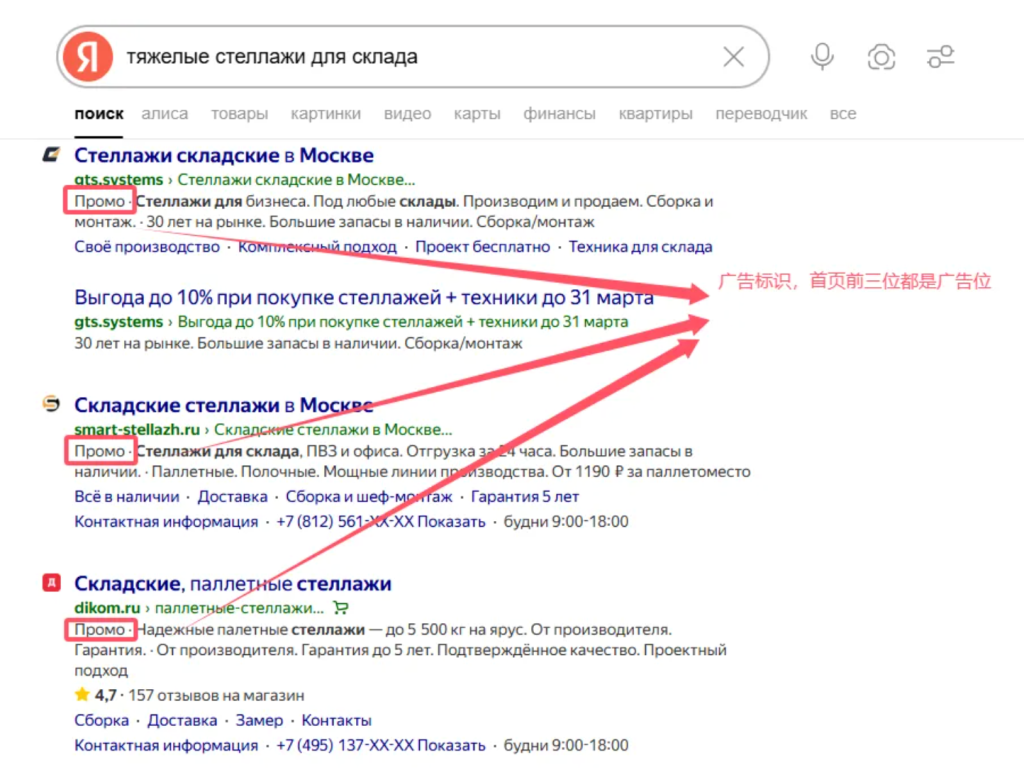The height and width of the screenshot is (784, 1024).
Task: Show the +7 (812) phone number
Action: pyautogui.click(x=453, y=522)
